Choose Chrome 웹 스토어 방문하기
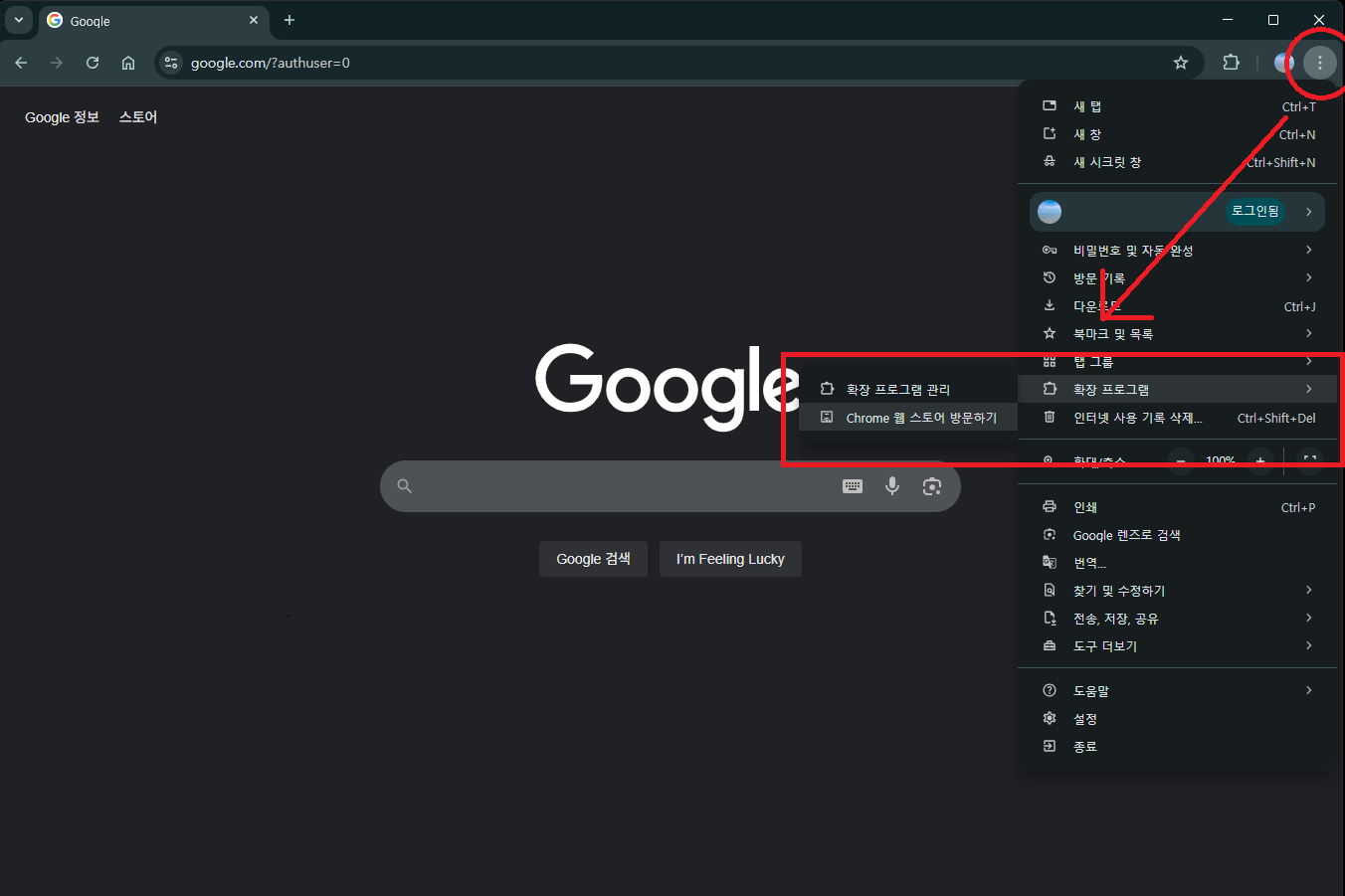 [908, 418]
